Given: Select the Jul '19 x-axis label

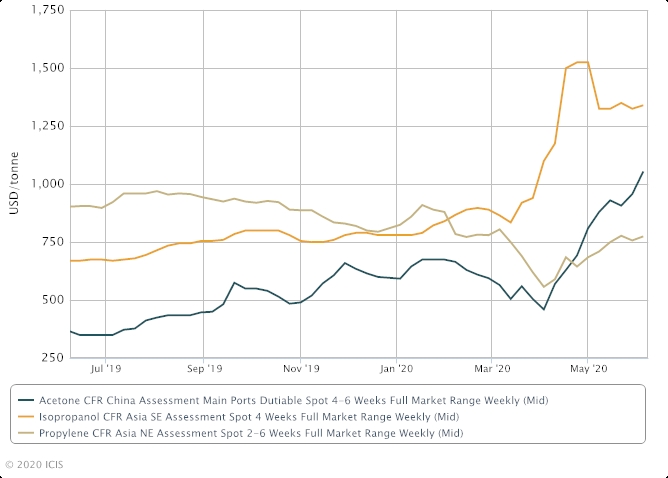Looking at the screenshot, I should (x=106, y=369).
